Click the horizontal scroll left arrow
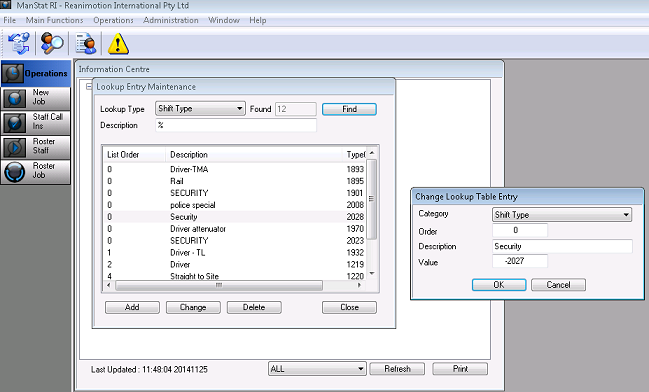Image resolution: width=649 pixels, height=392 pixels. [x=108, y=285]
